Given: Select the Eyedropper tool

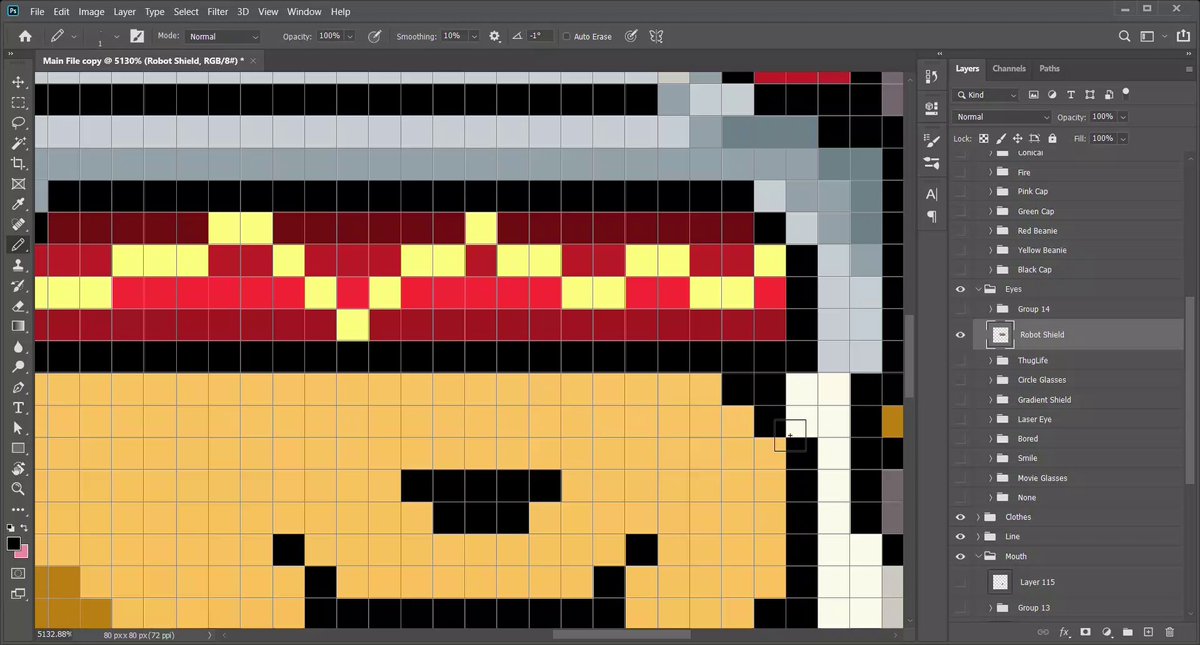Looking at the screenshot, I should (18, 204).
